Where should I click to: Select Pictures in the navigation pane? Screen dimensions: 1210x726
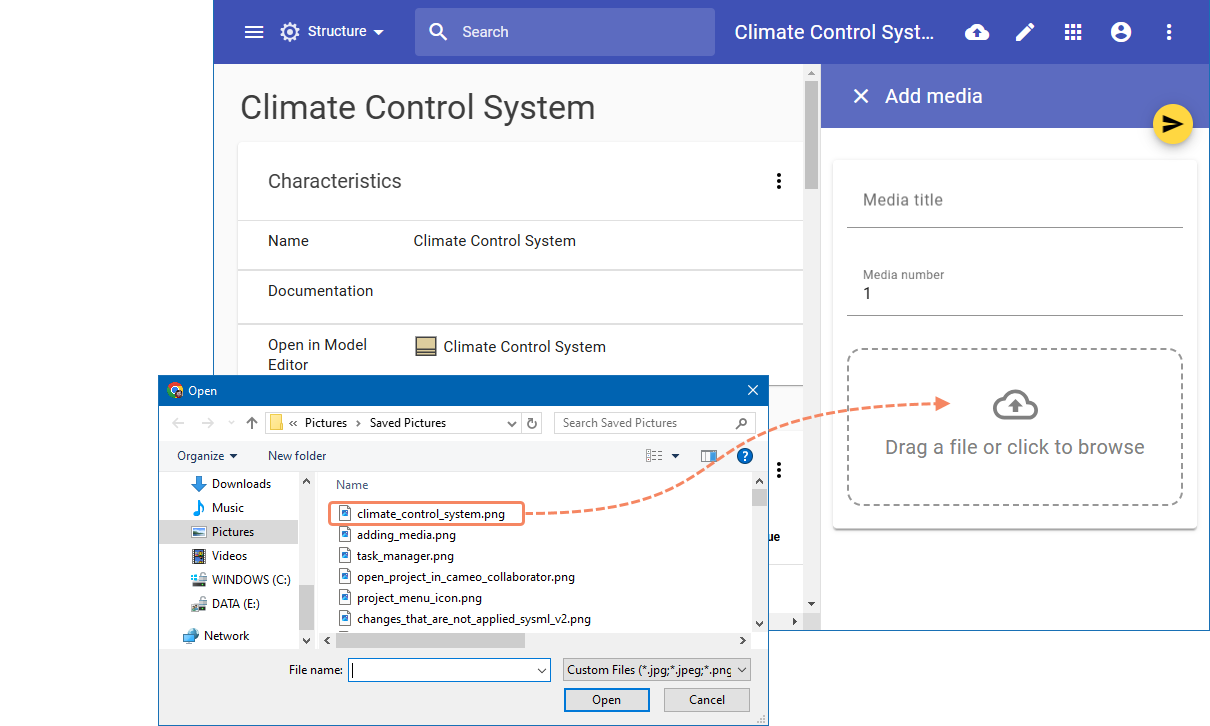point(233,532)
